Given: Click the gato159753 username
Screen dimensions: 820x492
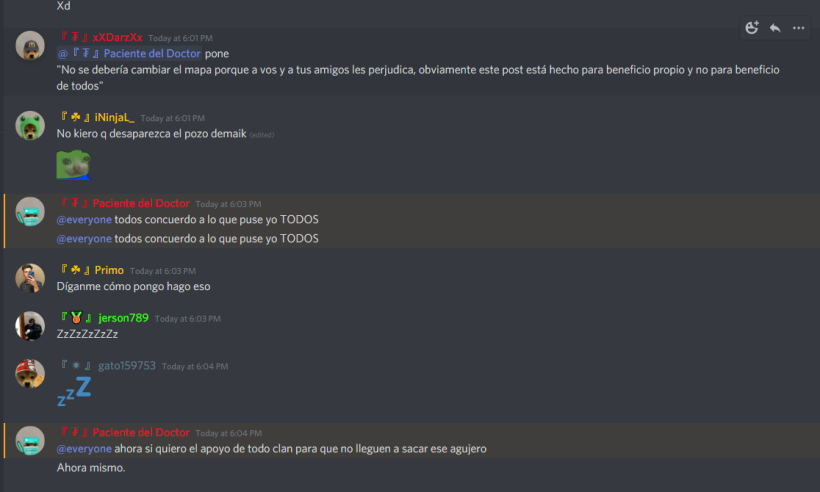Looking at the screenshot, I should click(127, 366).
